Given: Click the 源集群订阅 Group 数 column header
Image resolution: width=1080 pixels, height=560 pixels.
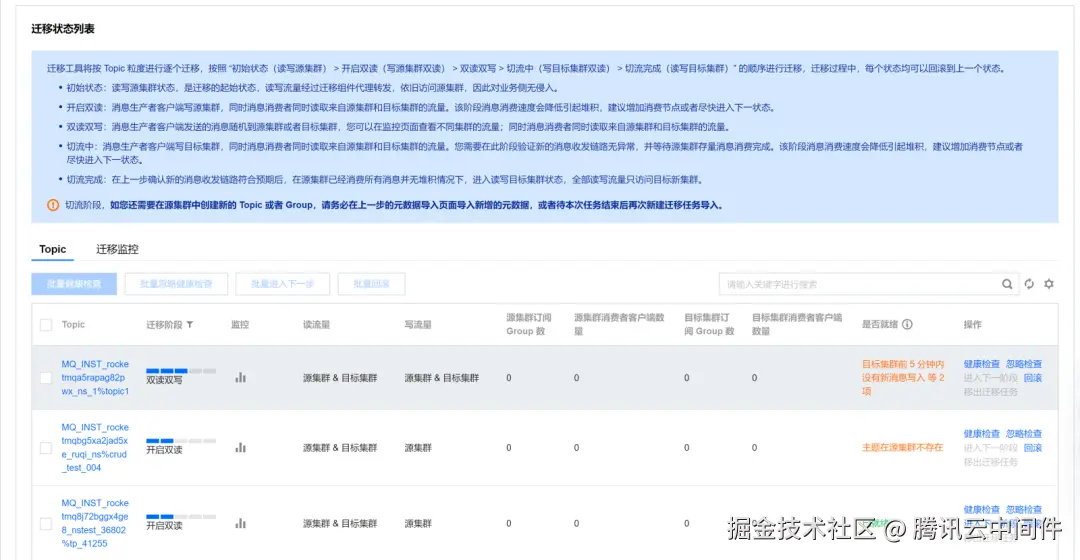Looking at the screenshot, I should point(529,324).
